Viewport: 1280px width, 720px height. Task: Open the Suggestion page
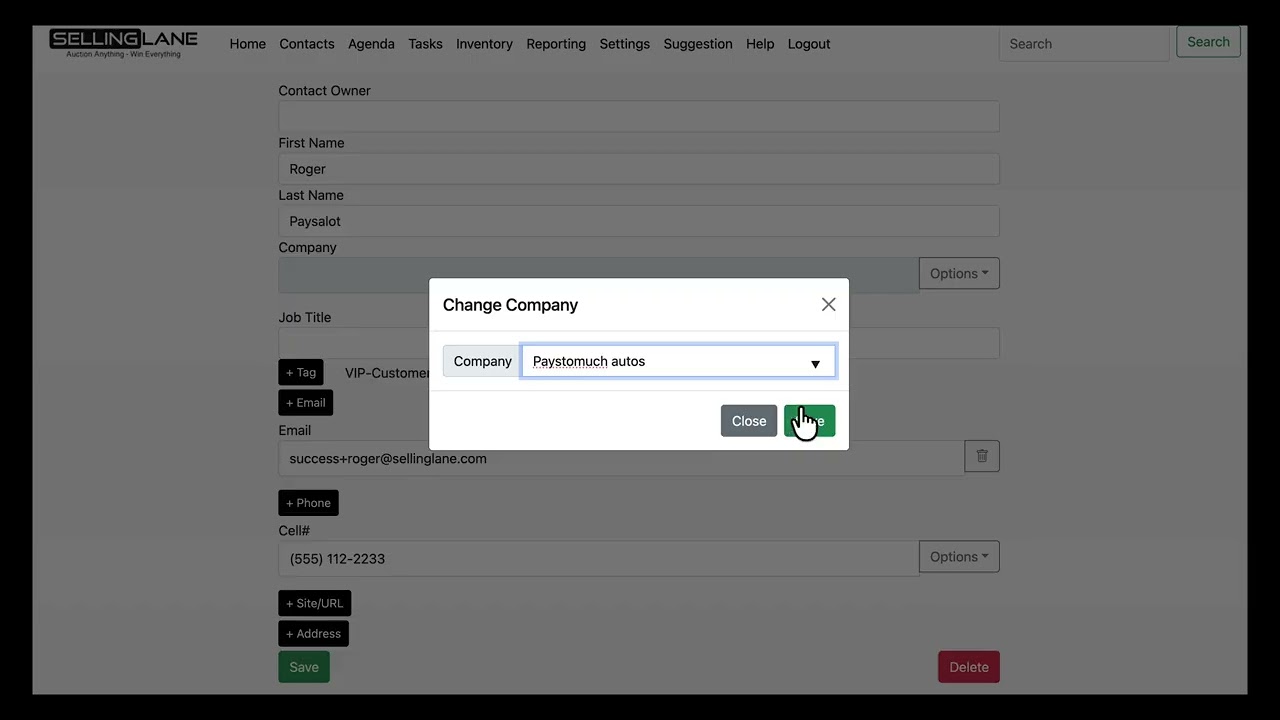coord(698,44)
